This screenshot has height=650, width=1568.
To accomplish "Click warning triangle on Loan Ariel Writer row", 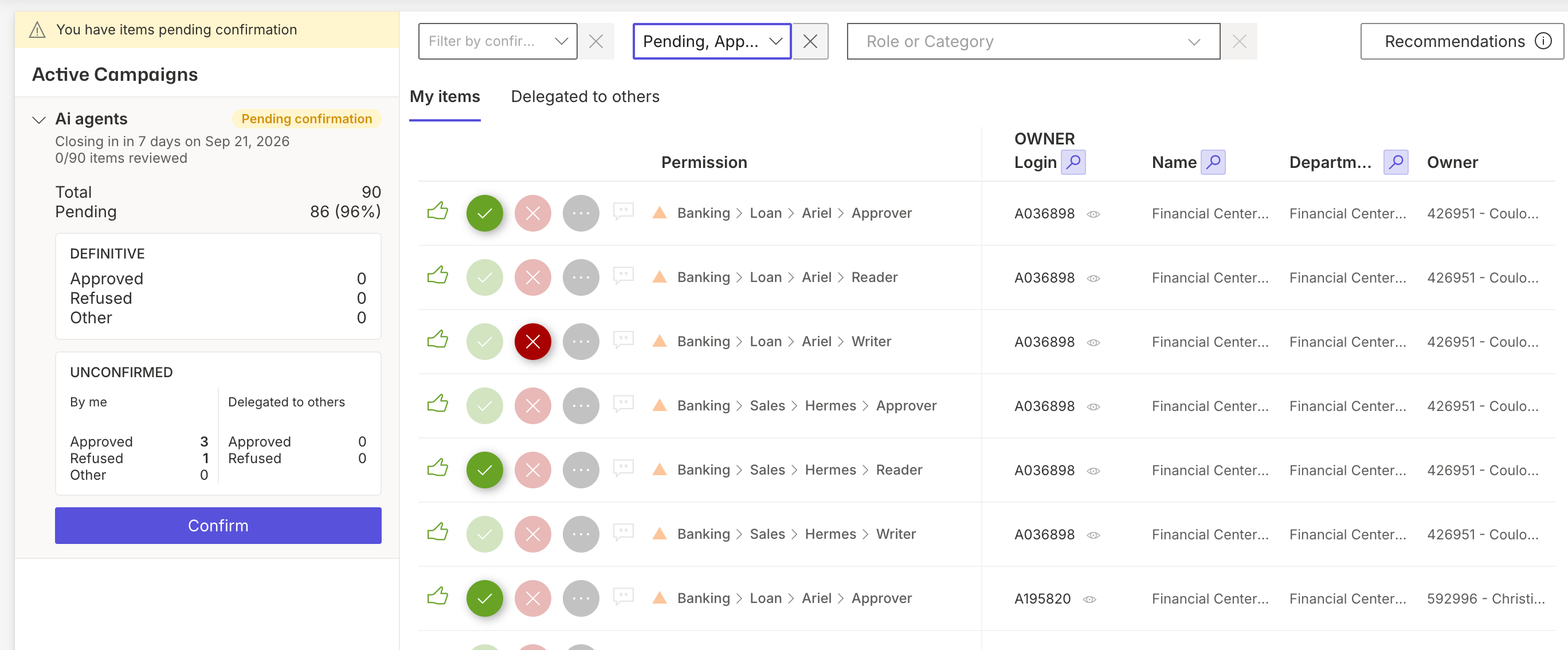I will point(659,342).
